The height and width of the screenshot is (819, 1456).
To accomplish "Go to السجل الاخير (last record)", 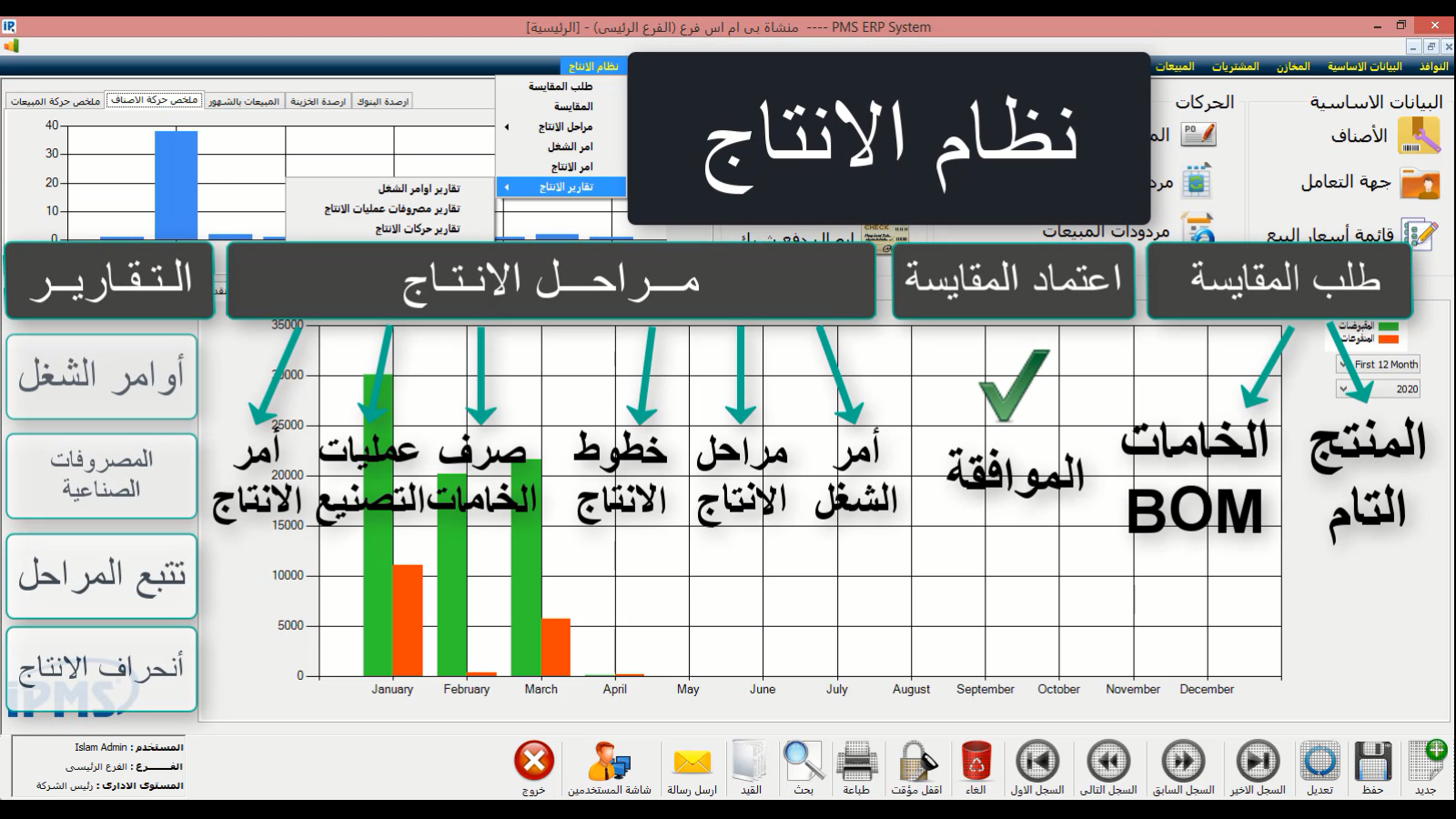I will [x=1258, y=762].
